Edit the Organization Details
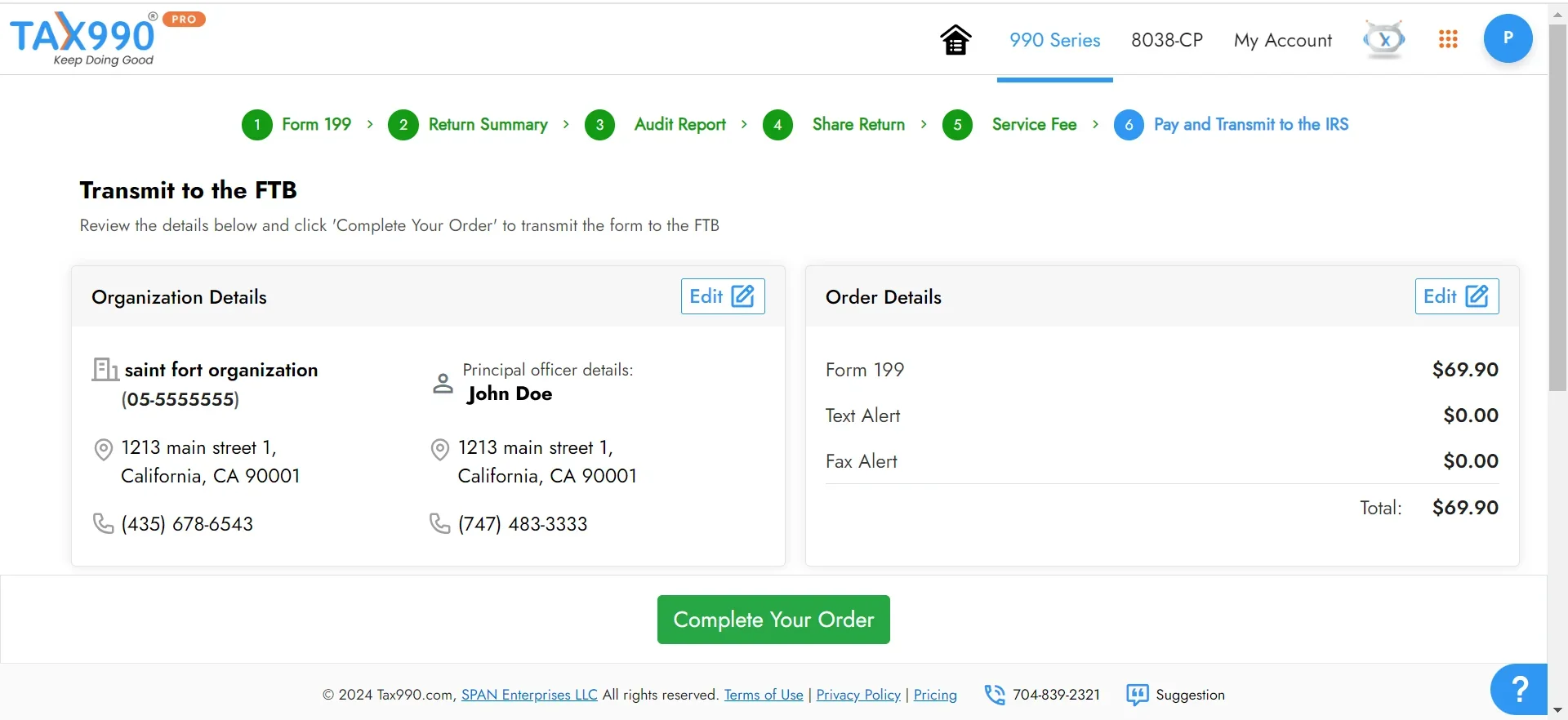This screenshot has height=720, width=1568. click(x=723, y=296)
